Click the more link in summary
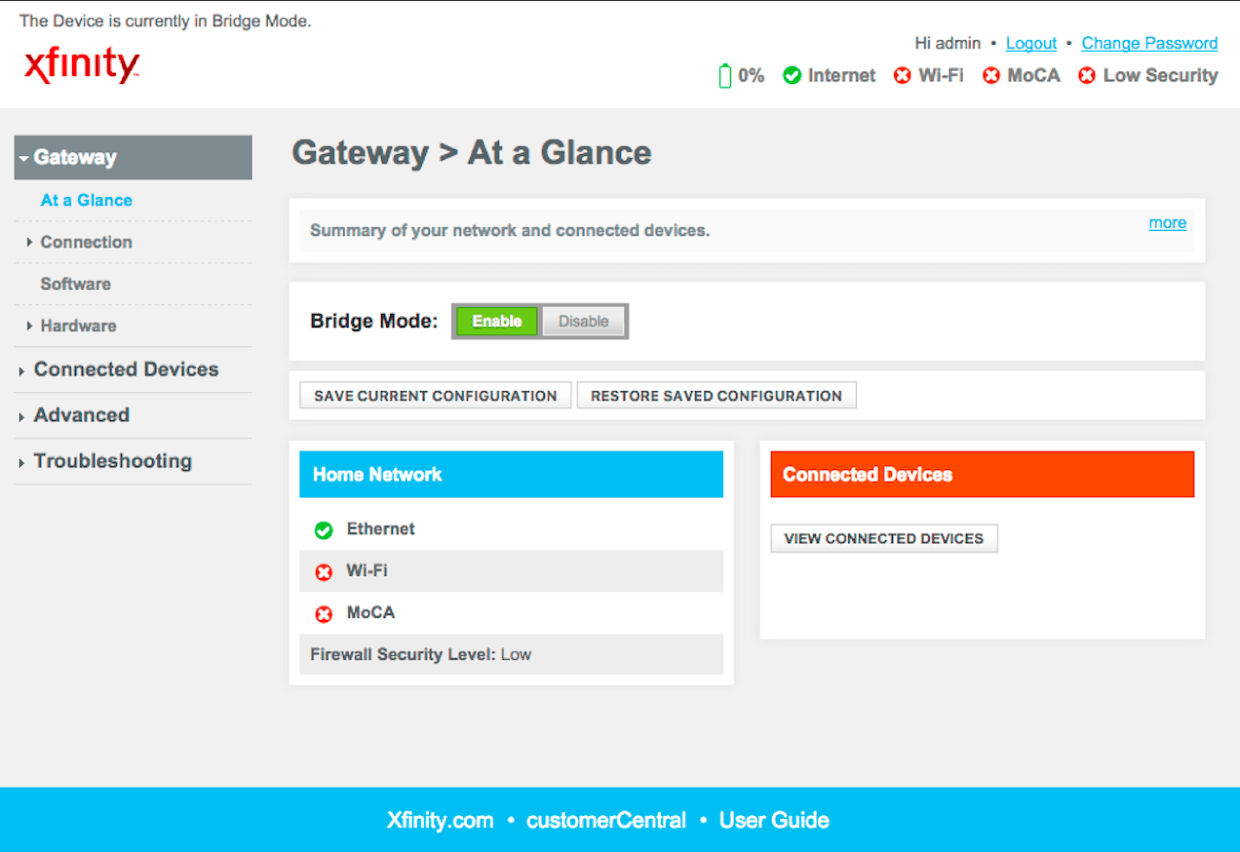Image resolution: width=1240 pixels, height=852 pixels. (x=1167, y=223)
